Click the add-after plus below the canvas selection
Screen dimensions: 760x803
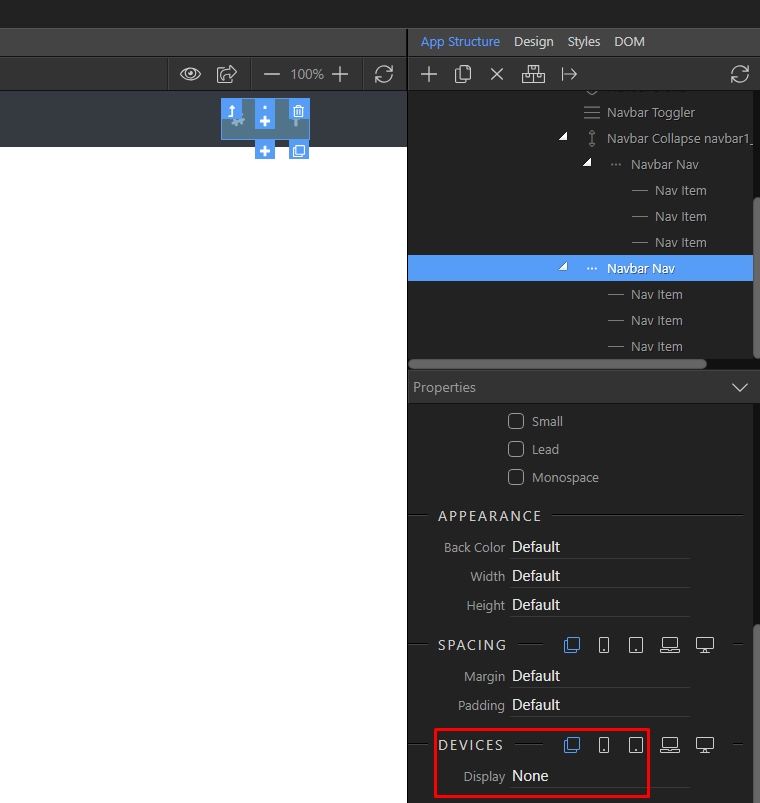point(265,151)
